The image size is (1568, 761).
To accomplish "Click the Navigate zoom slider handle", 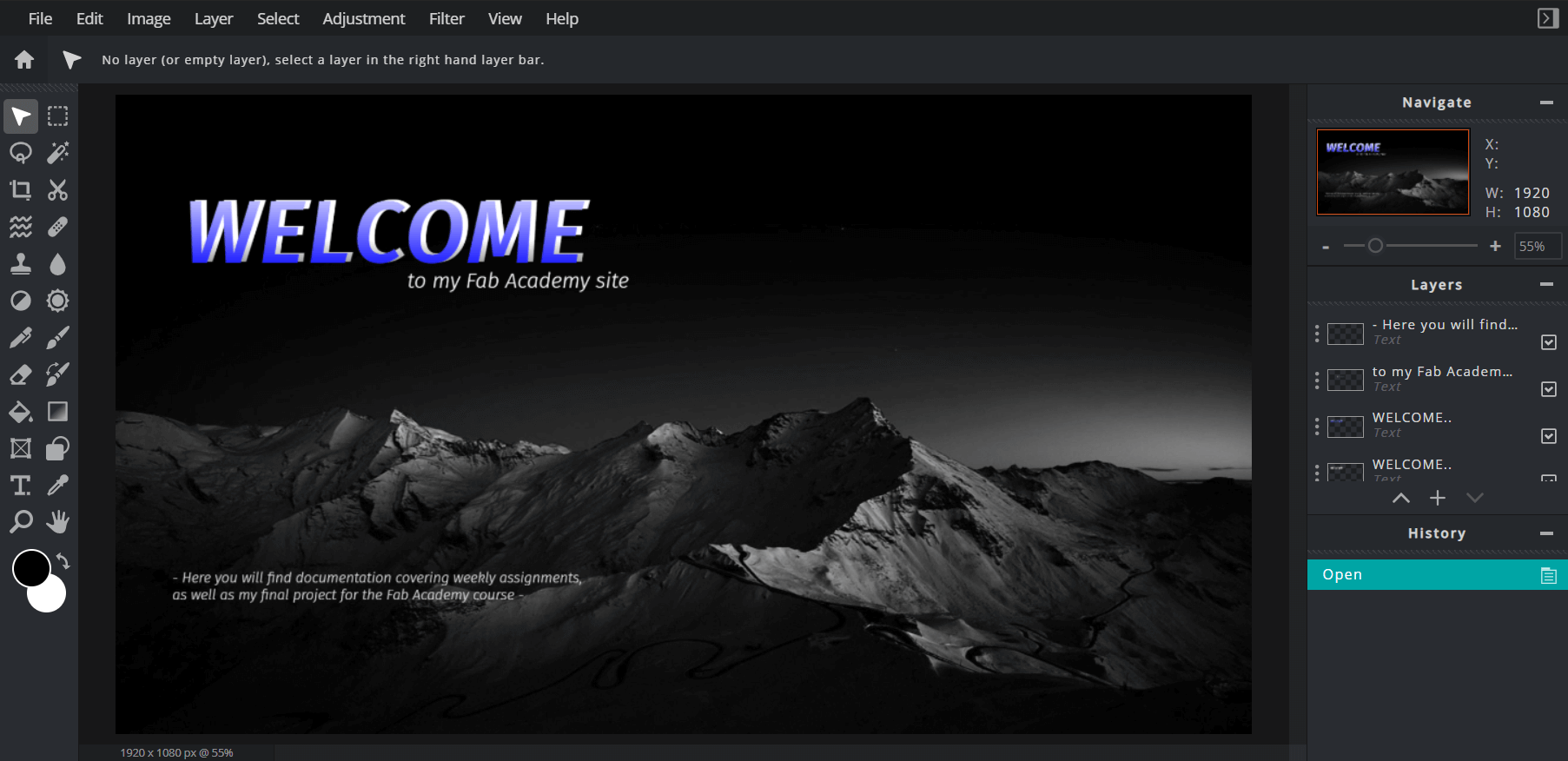I will pos(1375,246).
